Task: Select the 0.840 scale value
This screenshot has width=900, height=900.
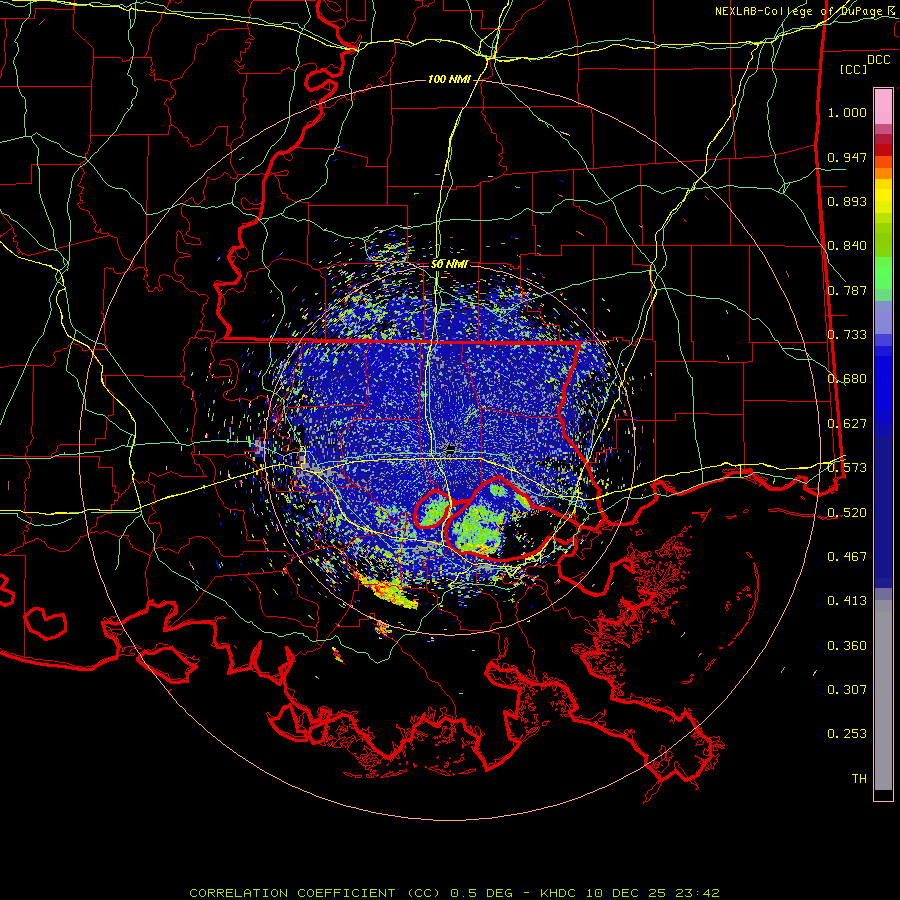Action: 847,246
